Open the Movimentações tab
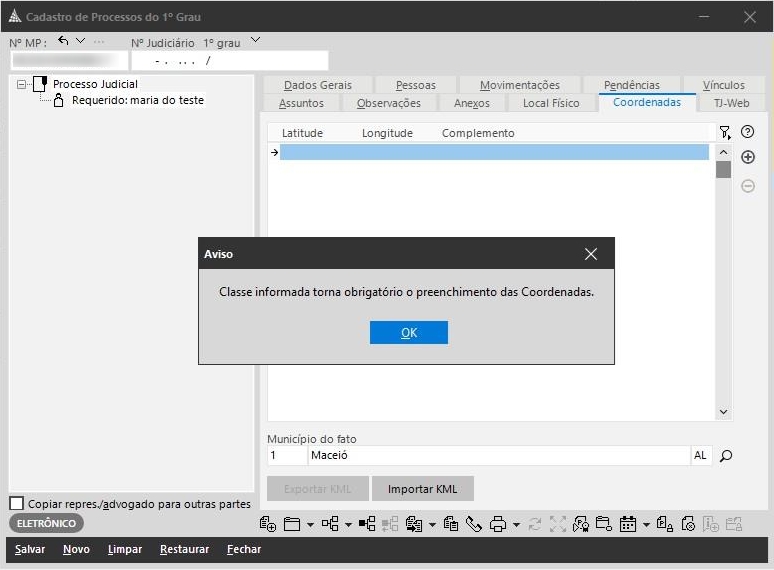Viewport: 774px width, 570px height. (x=519, y=85)
